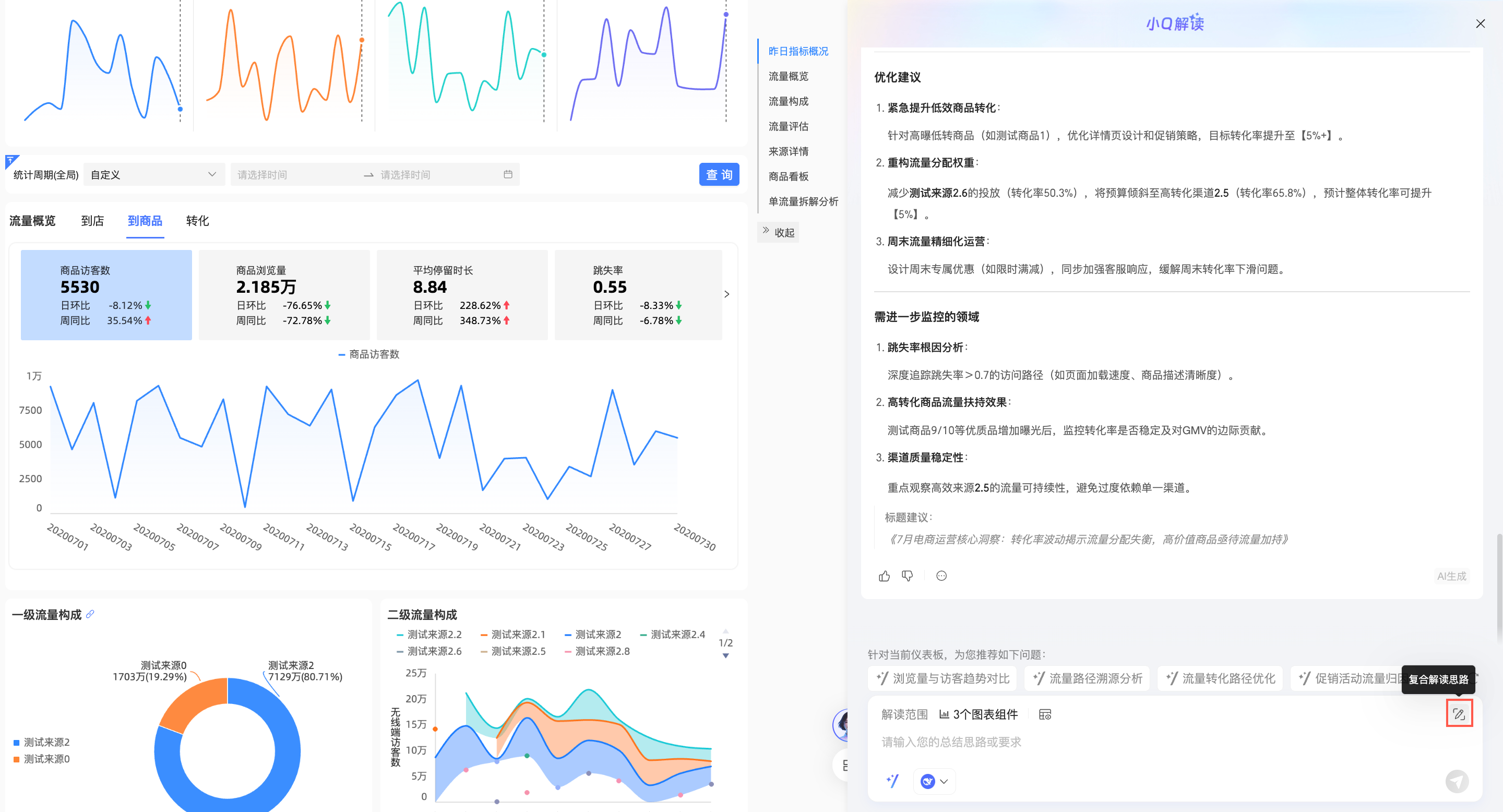The height and width of the screenshot is (812, 1503).
Task: Click the link icon next to 一级流量构成
Action: tap(90, 614)
